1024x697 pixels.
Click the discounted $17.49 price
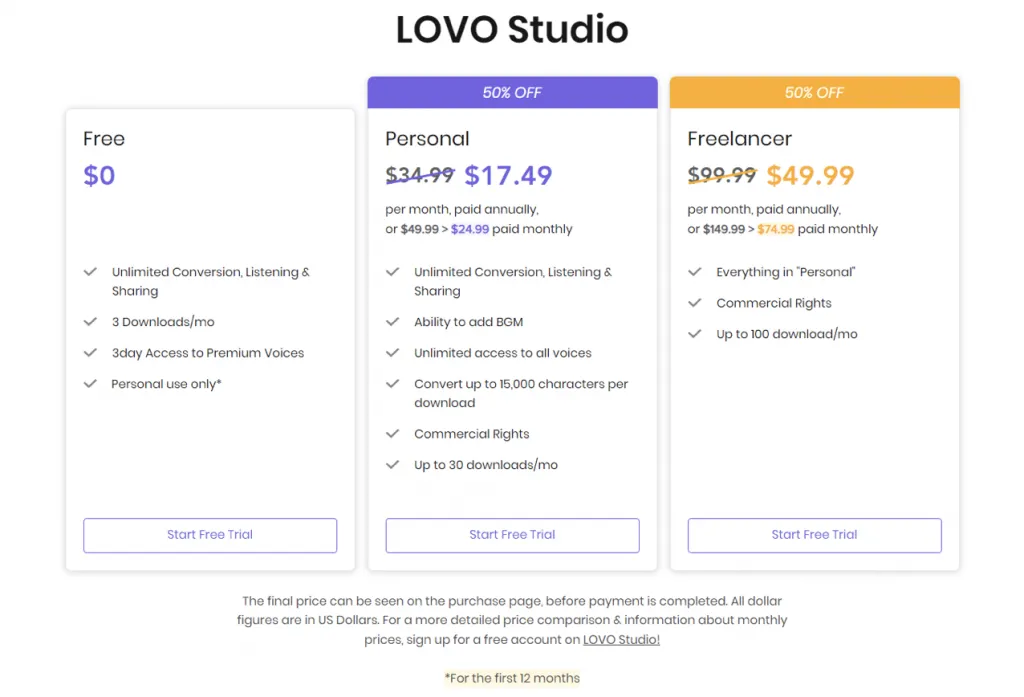pos(508,175)
